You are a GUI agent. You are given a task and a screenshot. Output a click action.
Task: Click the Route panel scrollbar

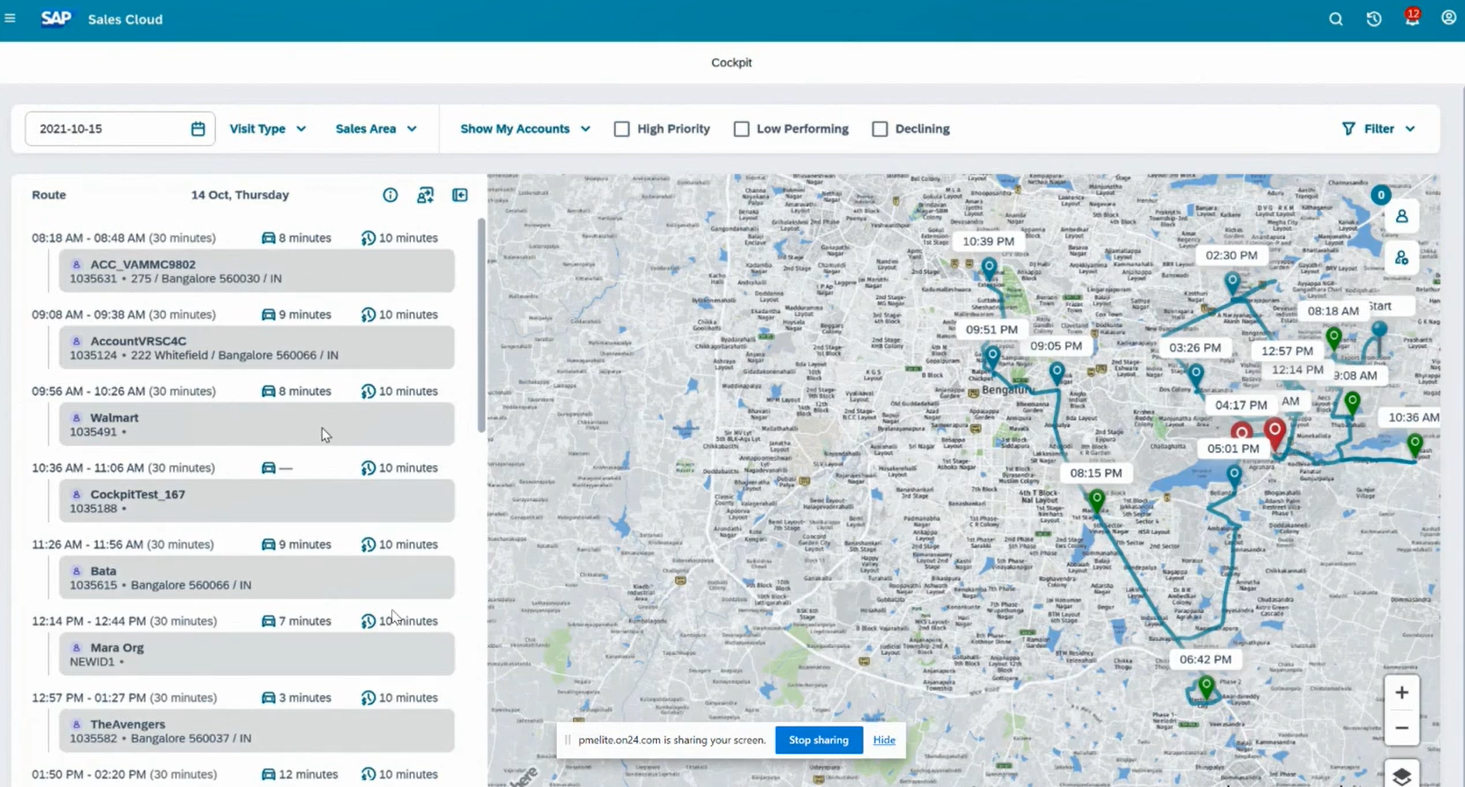coord(481,325)
